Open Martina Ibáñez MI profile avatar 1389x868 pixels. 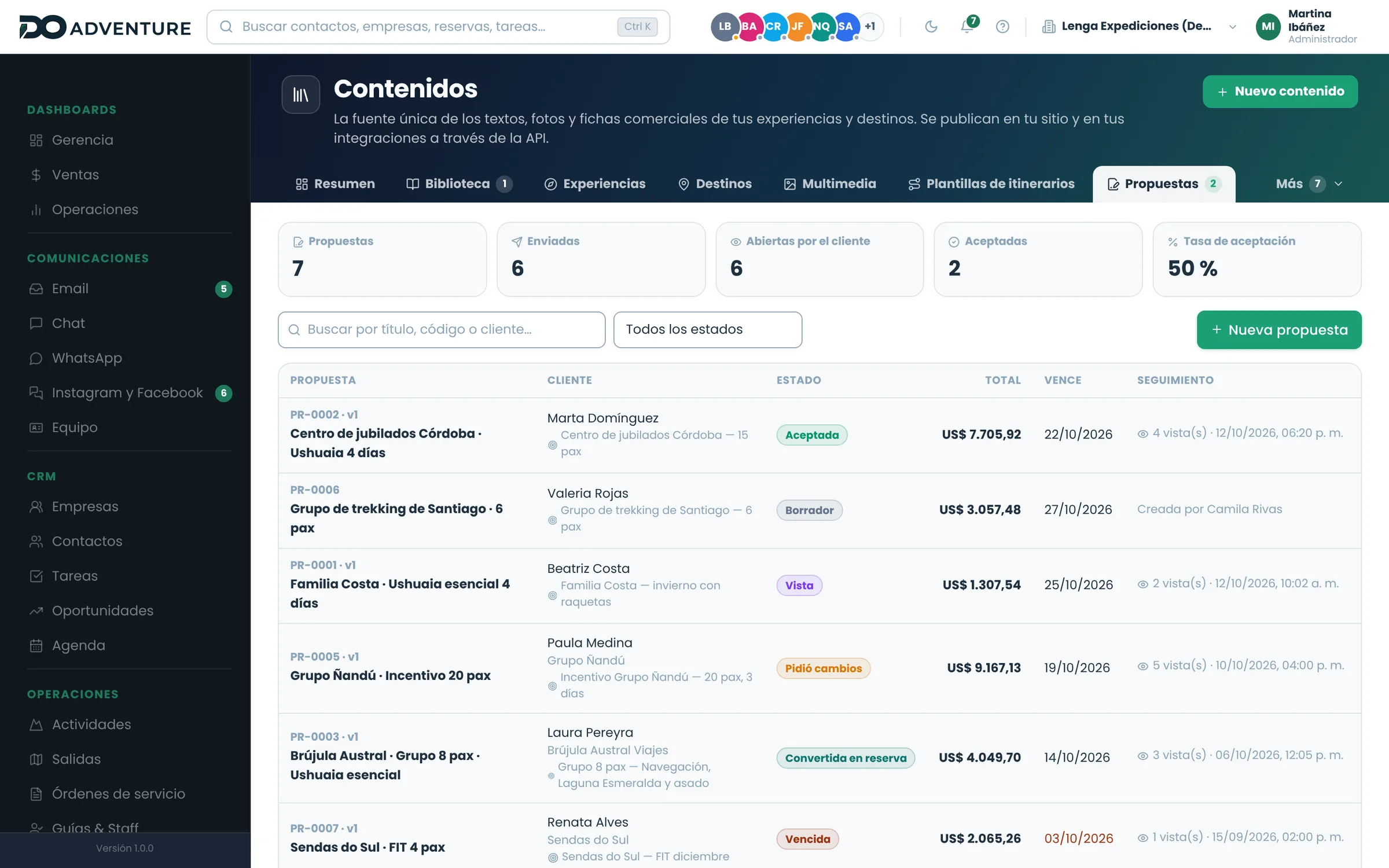pos(1268,27)
